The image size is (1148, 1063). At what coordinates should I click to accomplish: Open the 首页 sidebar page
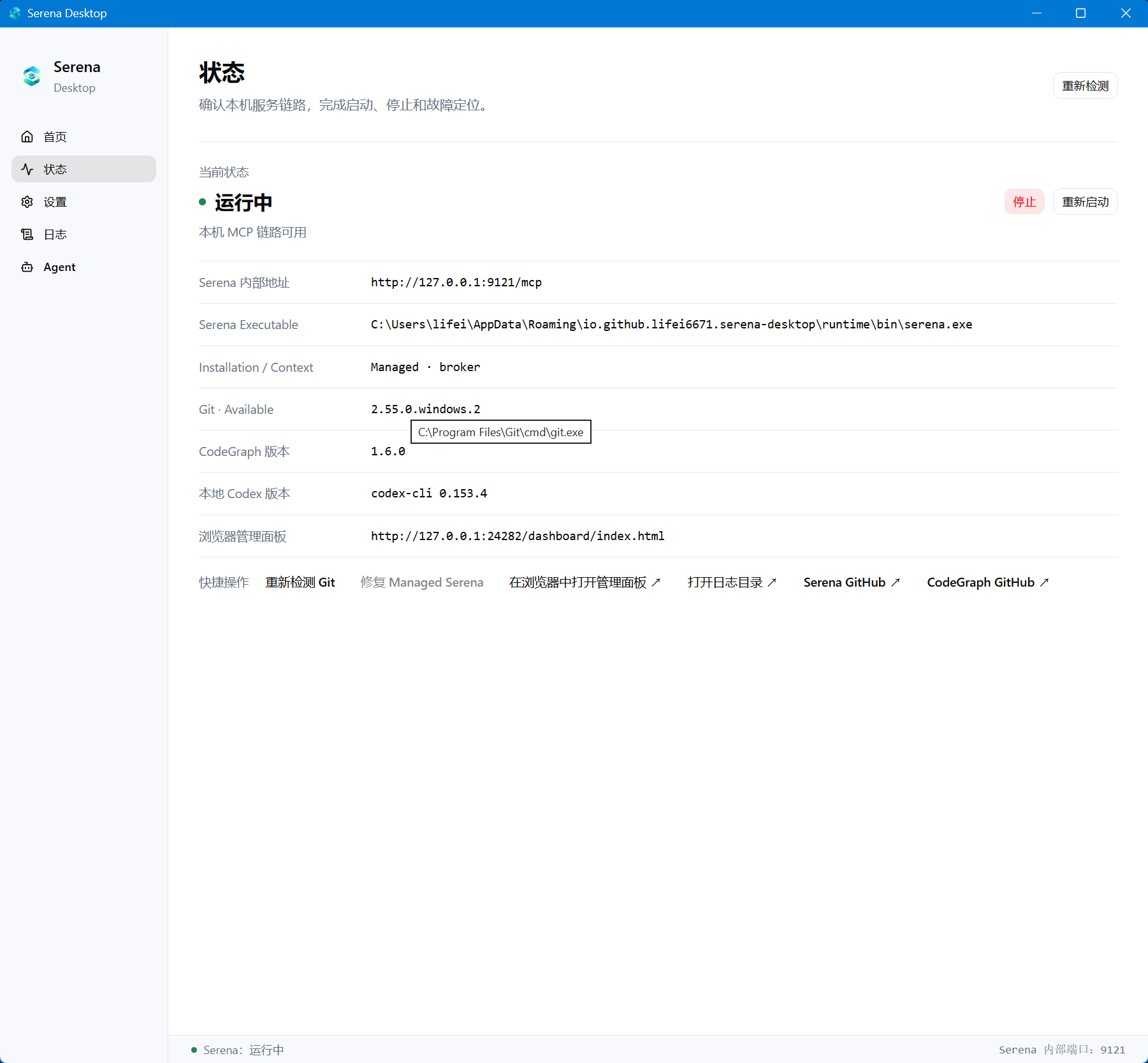[84, 136]
